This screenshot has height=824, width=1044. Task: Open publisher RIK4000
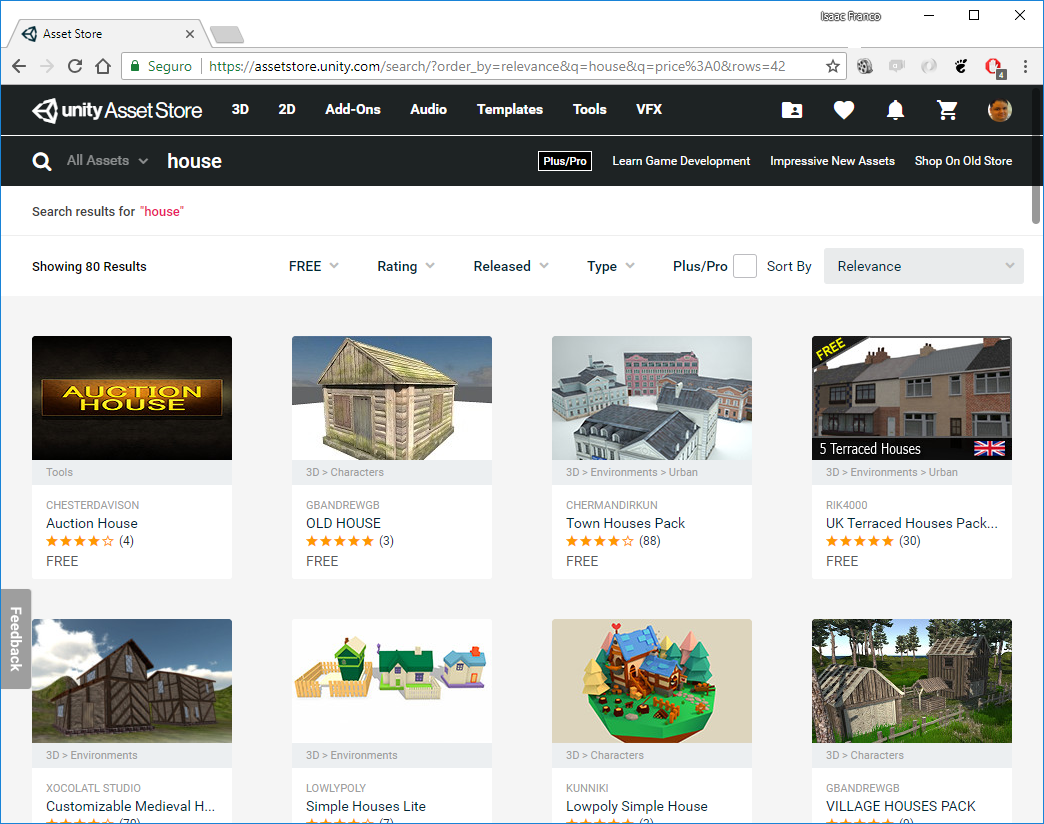[846, 505]
